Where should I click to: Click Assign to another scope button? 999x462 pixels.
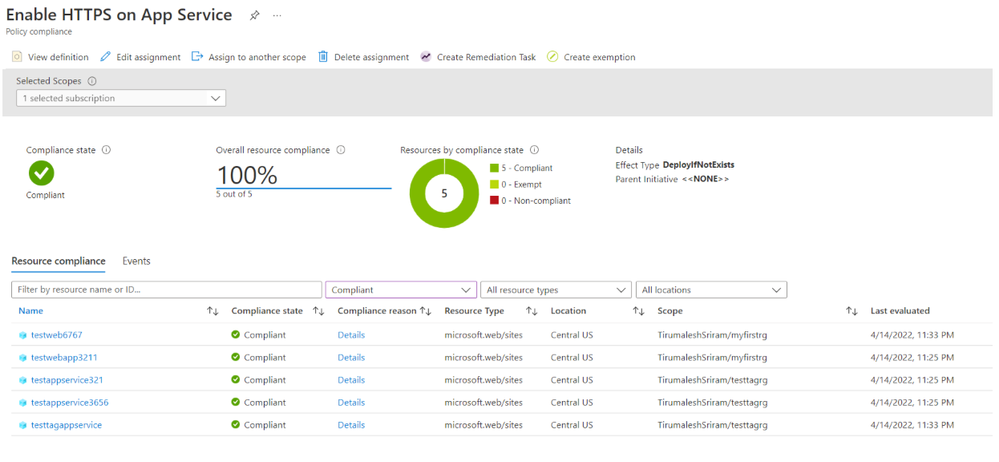click(257, 57)
